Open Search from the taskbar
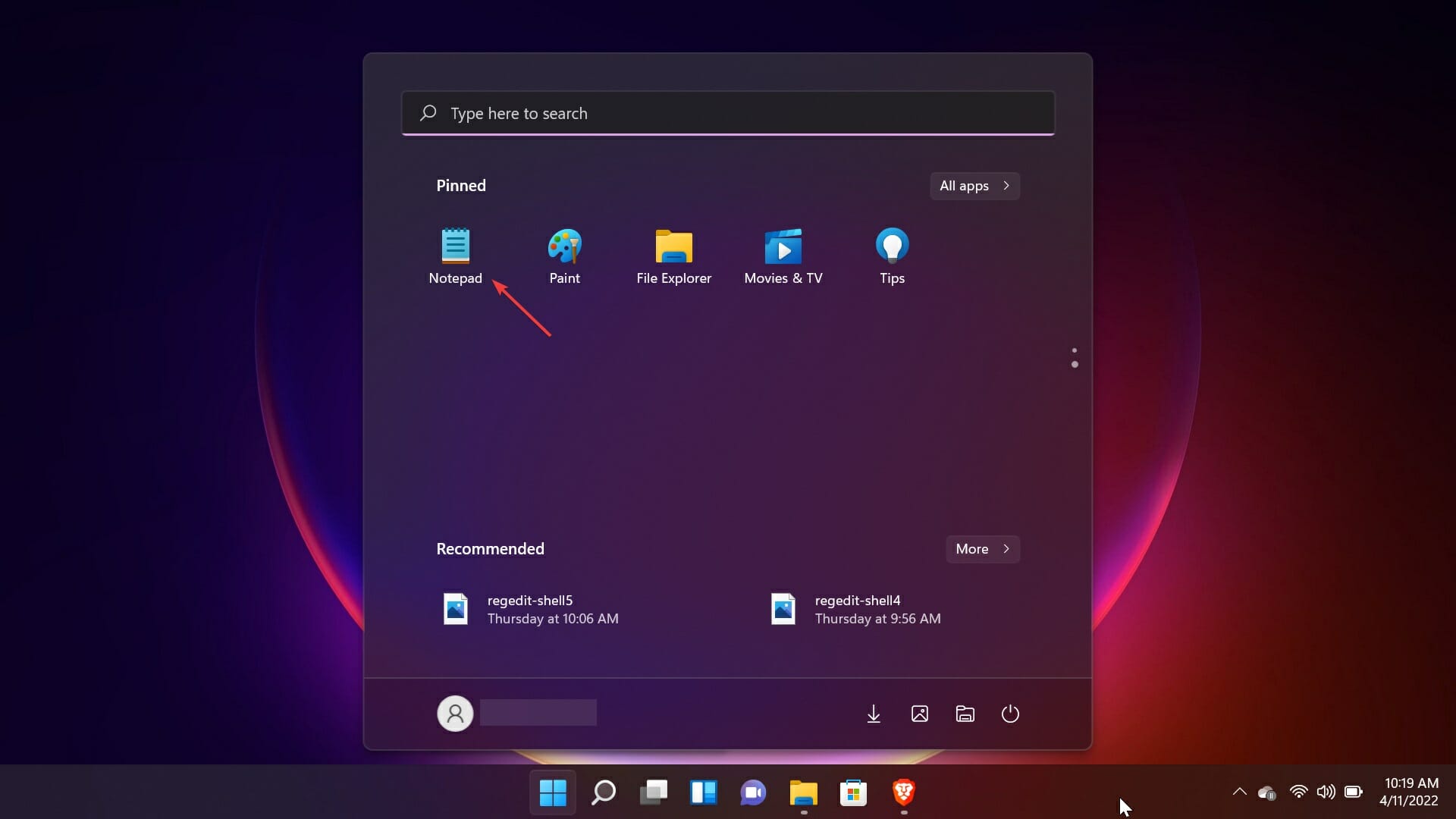 tap(603, 792)
